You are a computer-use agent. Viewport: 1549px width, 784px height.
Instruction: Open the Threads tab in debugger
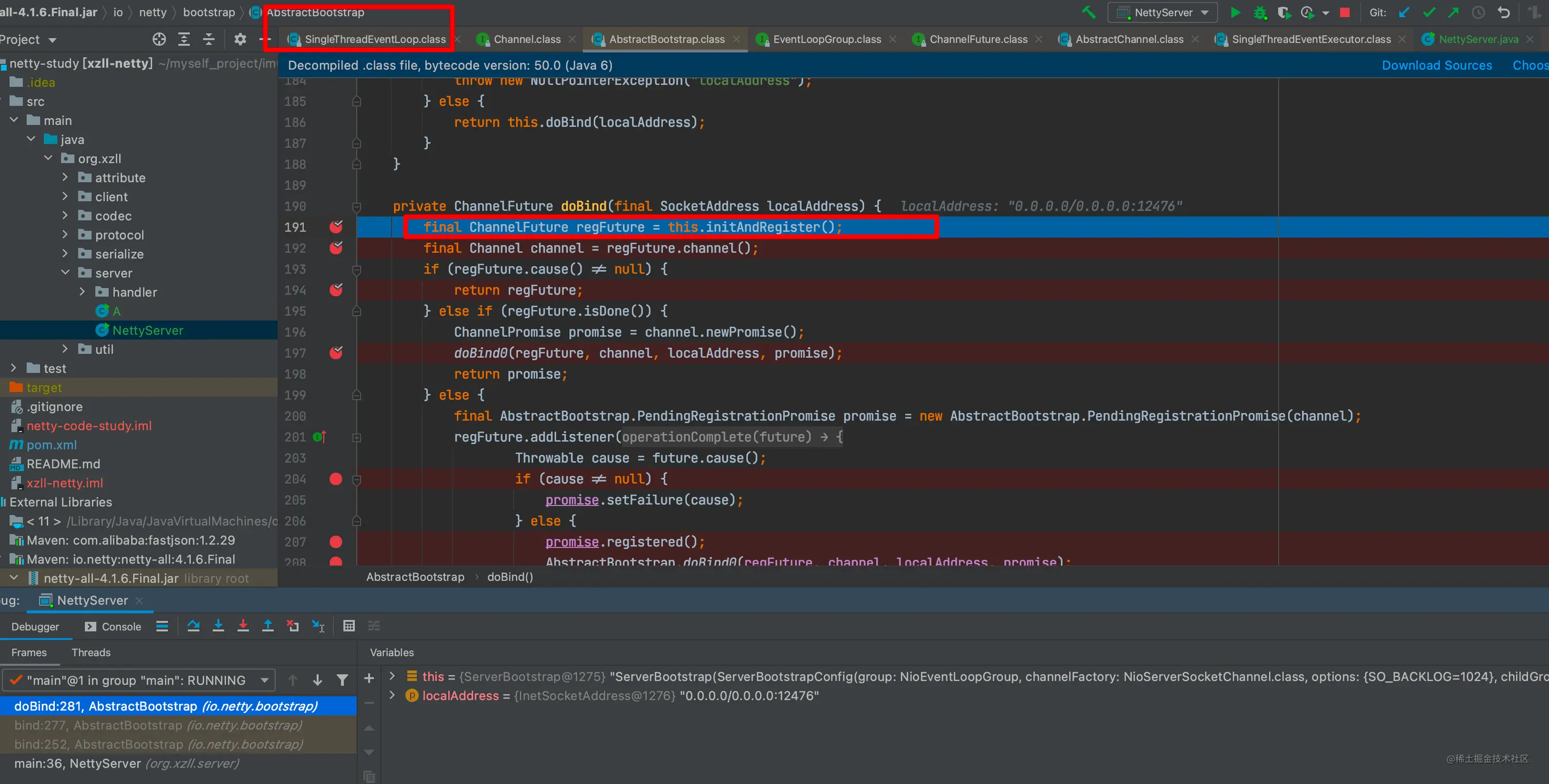point(91,652)
